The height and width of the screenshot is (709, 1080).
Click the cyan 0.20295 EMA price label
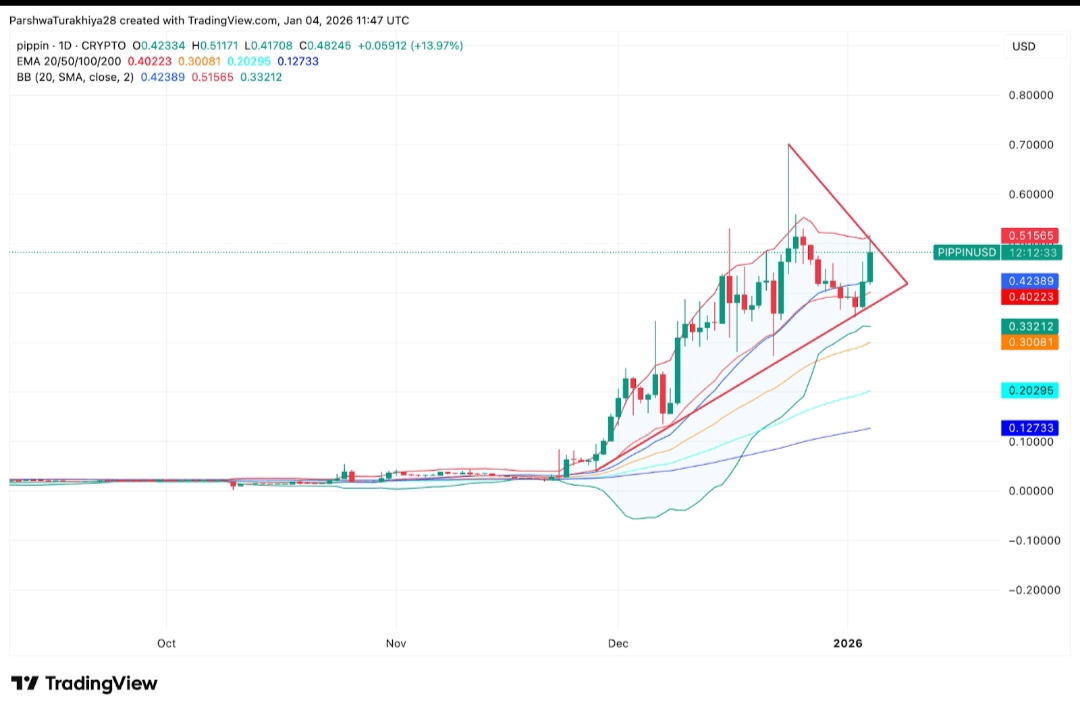click(1030, 391)
